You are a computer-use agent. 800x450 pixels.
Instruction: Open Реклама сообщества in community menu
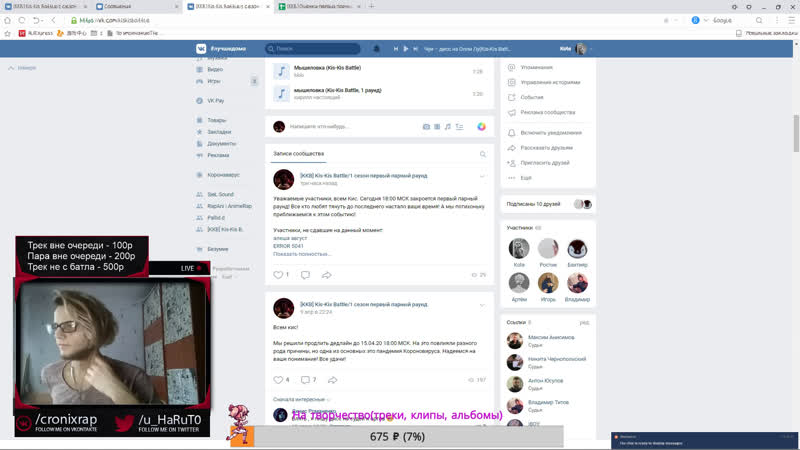tap(547, 112)
